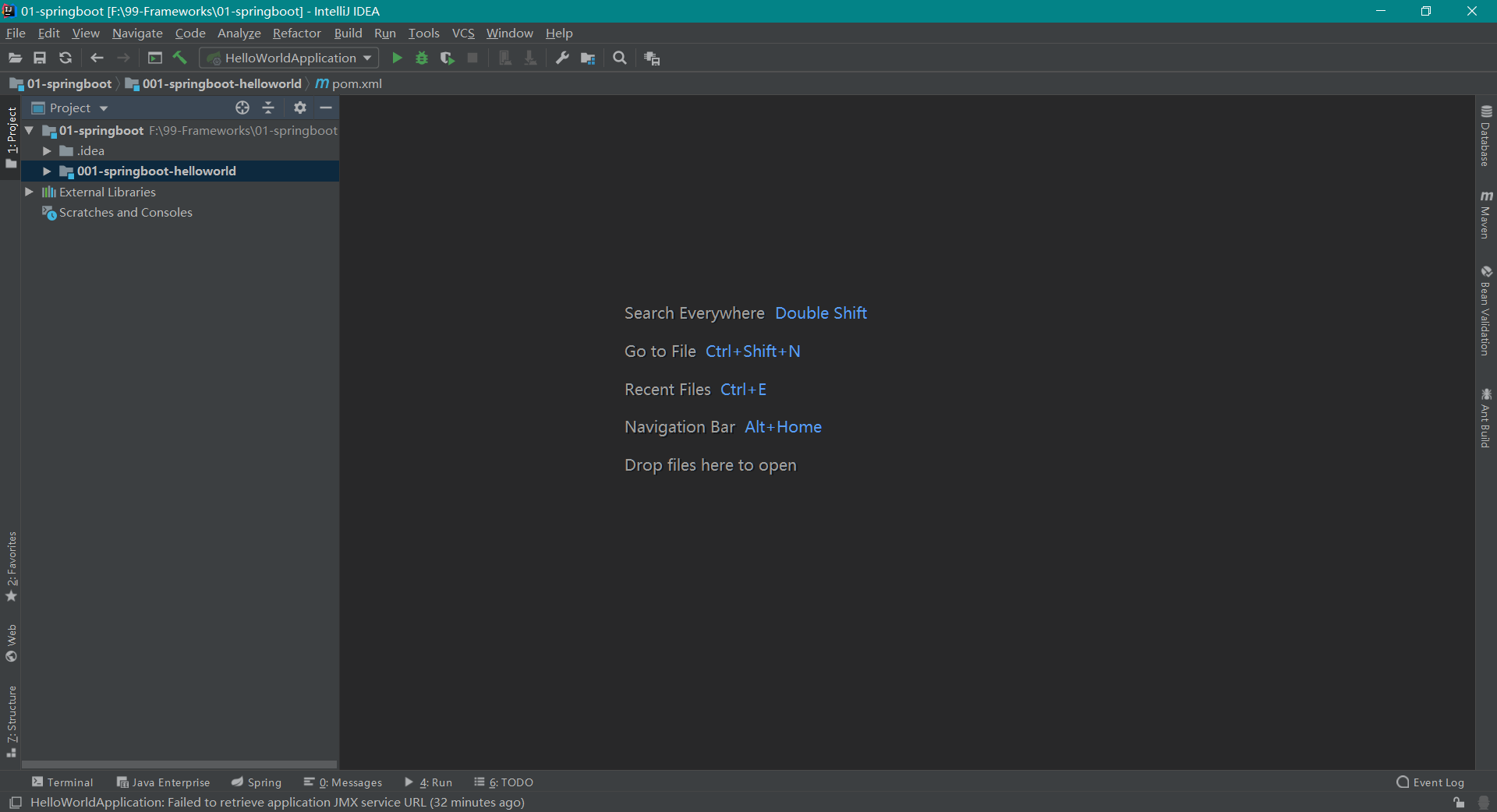Expand the External Libraries node
This screenshot has height=812, width=1497.
[x=29, y=192]
